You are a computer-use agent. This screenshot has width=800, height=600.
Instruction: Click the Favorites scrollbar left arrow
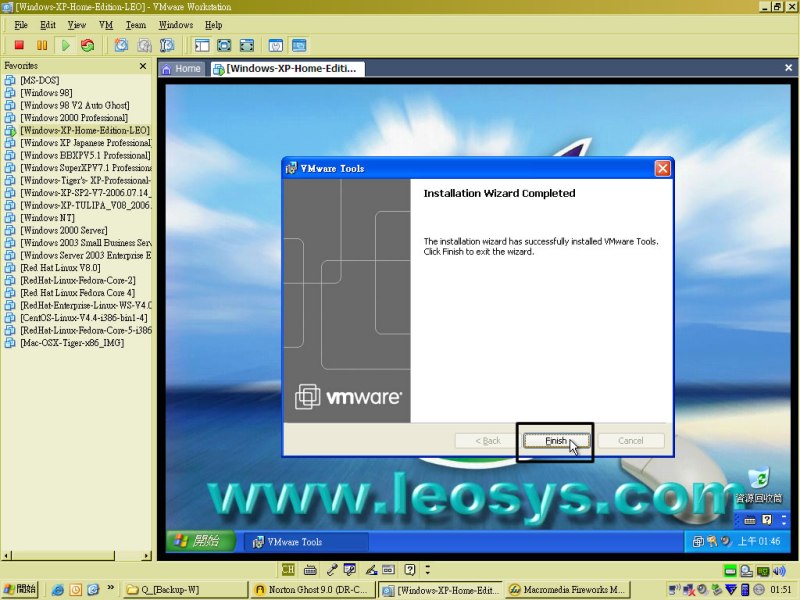[6, 556]
